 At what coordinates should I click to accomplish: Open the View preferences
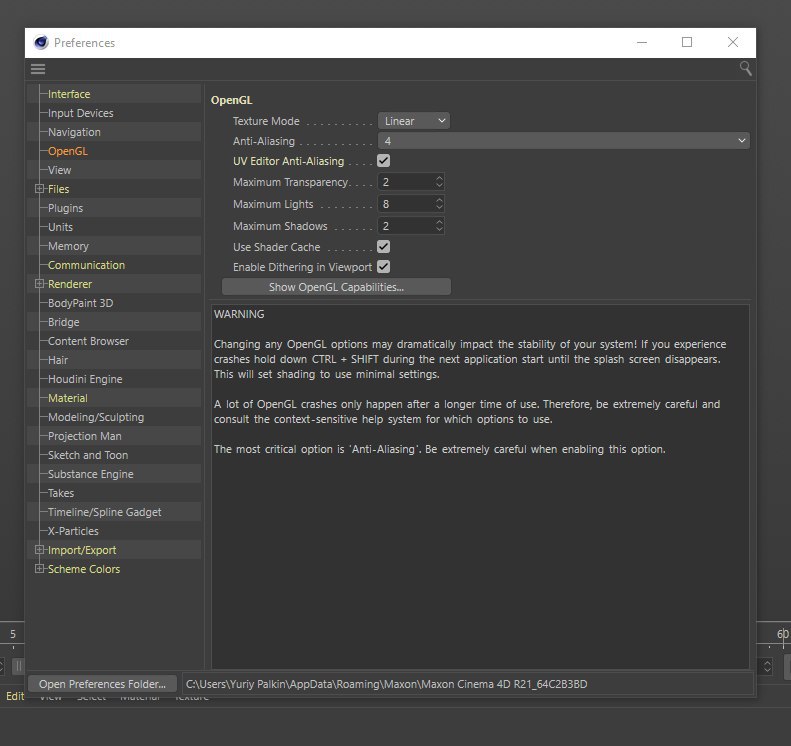point(60,170)
